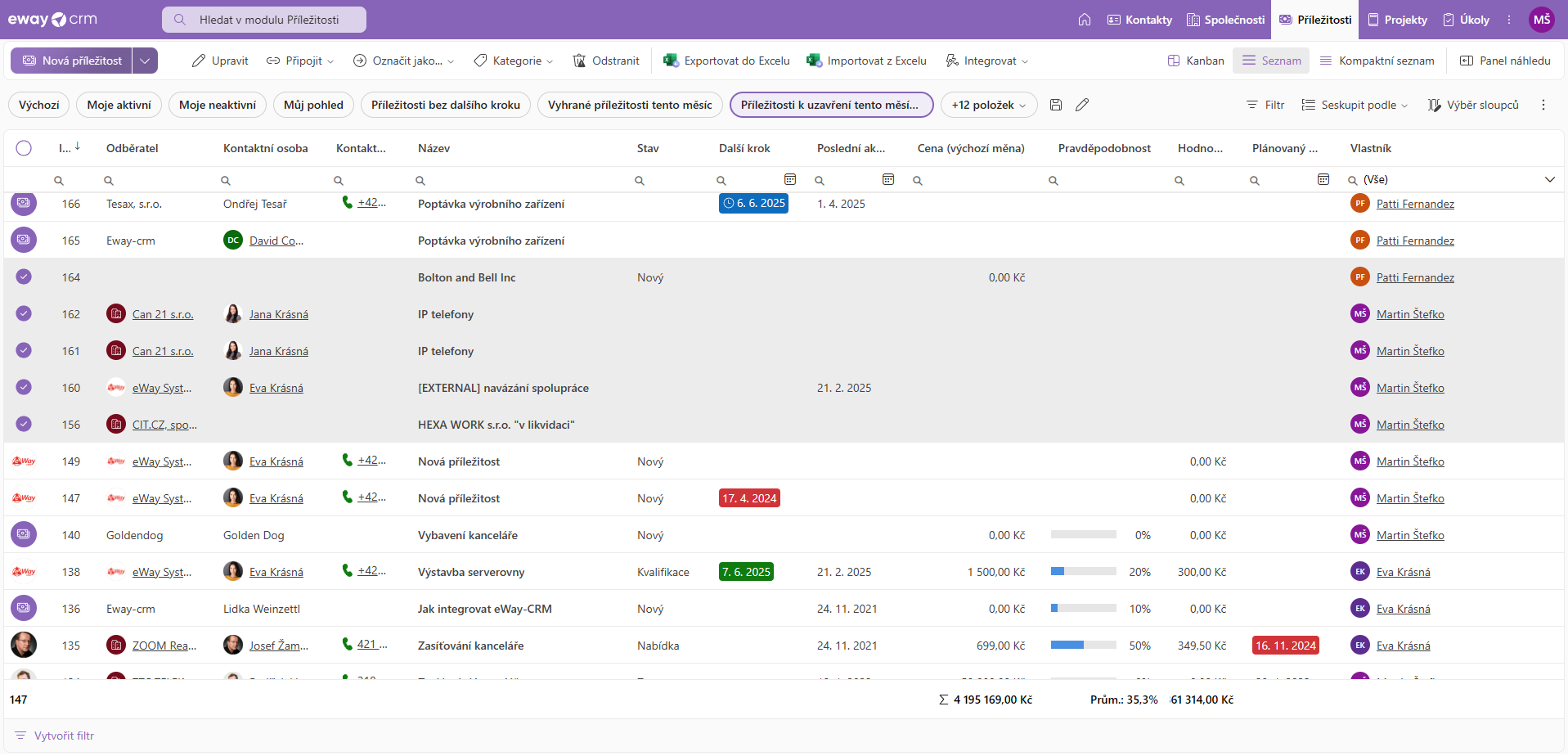Toggle the select-all circle in header

pyautogui.click(x=24, y=148)
